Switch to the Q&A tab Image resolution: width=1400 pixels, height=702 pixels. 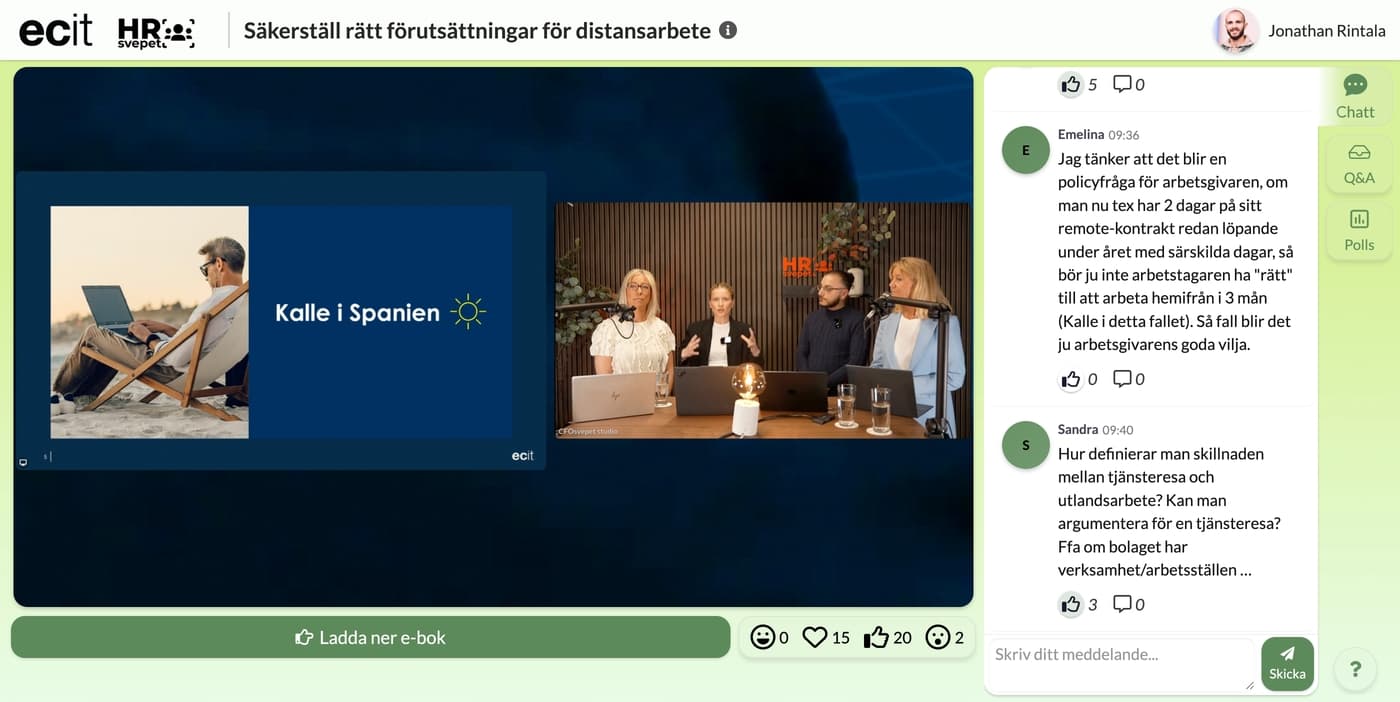[1359, 164]
